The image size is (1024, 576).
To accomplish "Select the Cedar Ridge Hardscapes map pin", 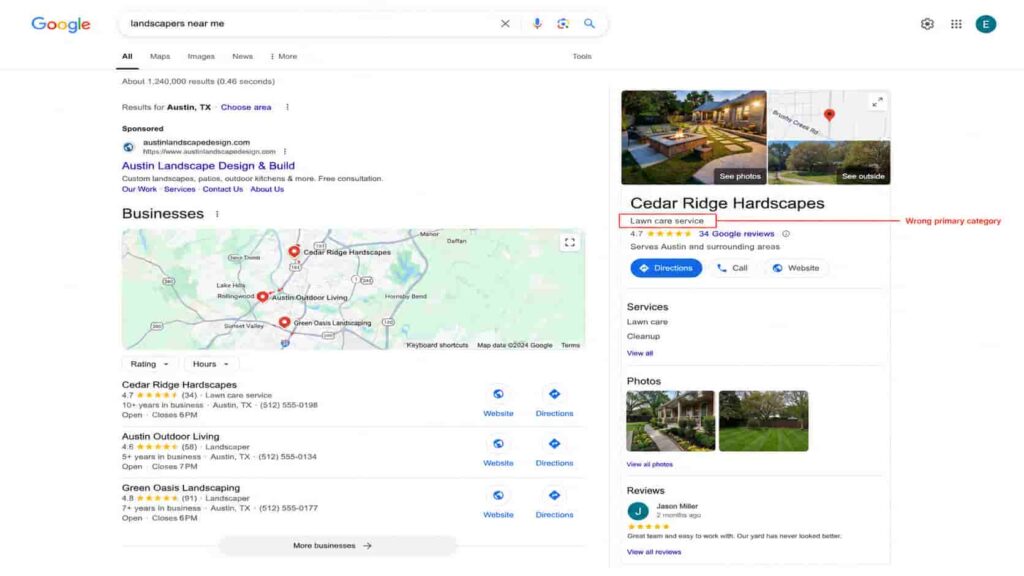I will click(294, 251).
